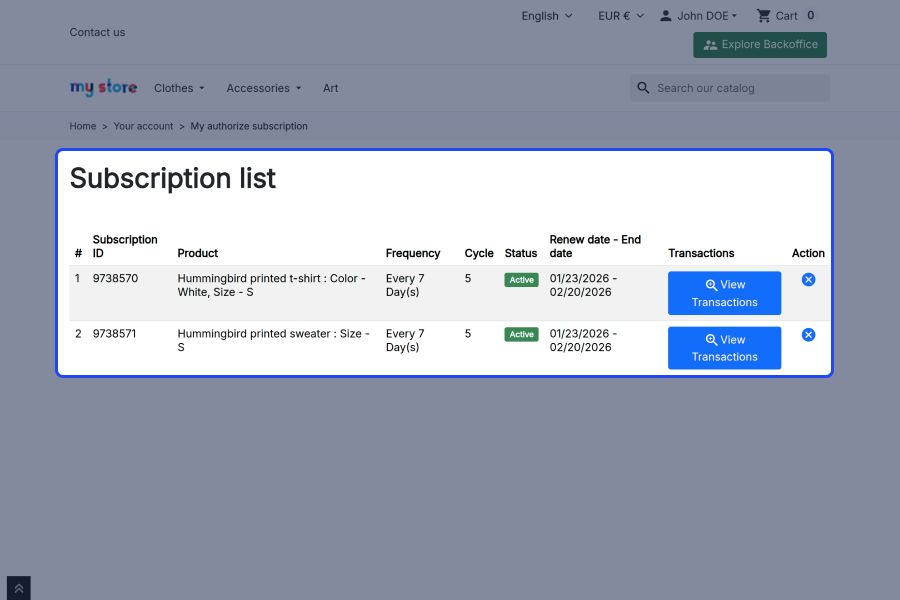The height and width of the screenshot is (600, 900).
Task: Go to Home breadcrumb
Action: point(83,126)
